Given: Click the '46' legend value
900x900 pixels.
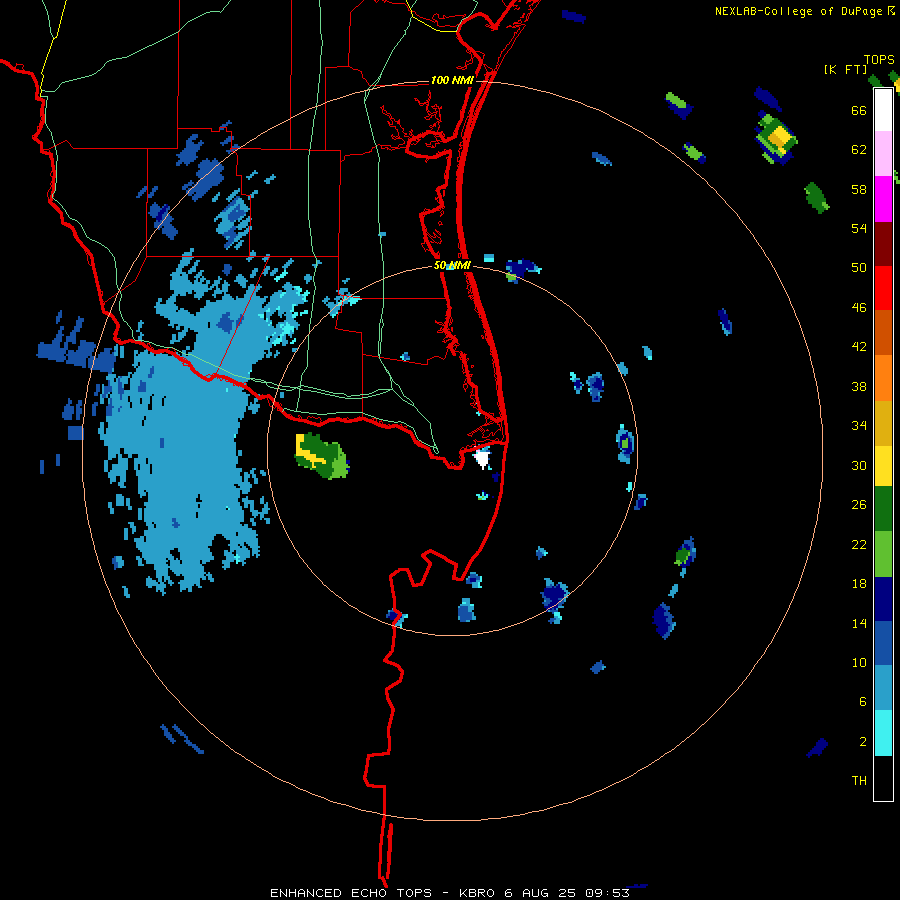Looking at the screenshot, I should (x=859, y=308).
